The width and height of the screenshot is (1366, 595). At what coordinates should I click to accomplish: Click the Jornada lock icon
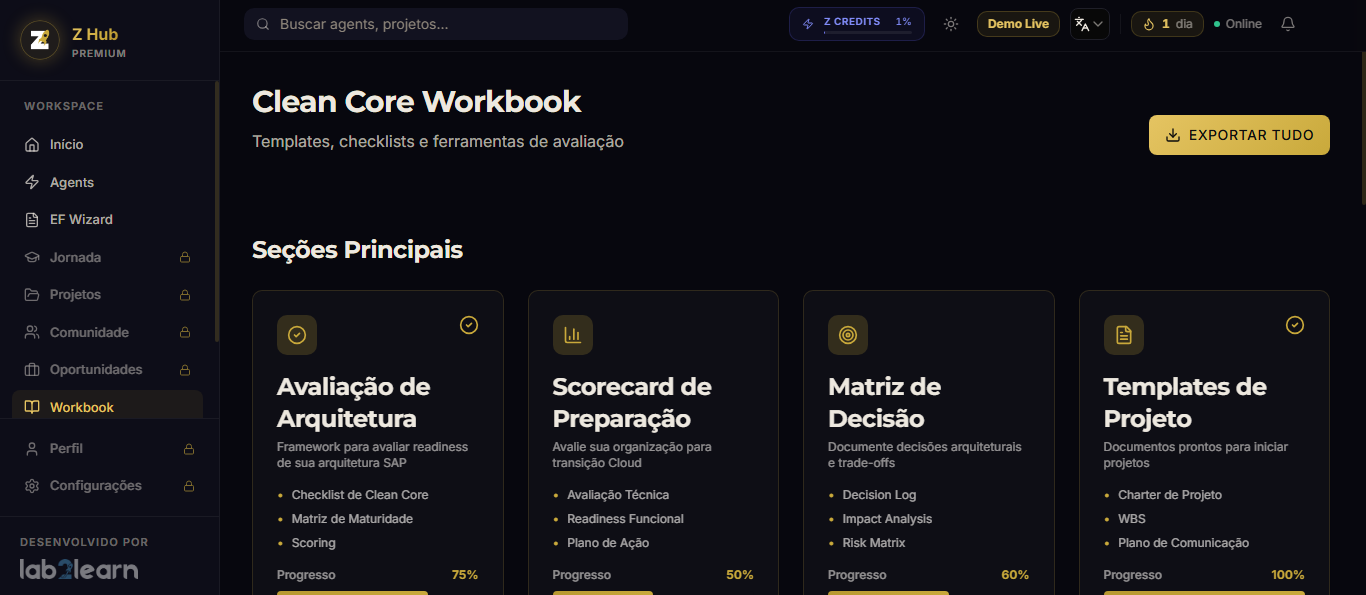click(x=185, y=257)
